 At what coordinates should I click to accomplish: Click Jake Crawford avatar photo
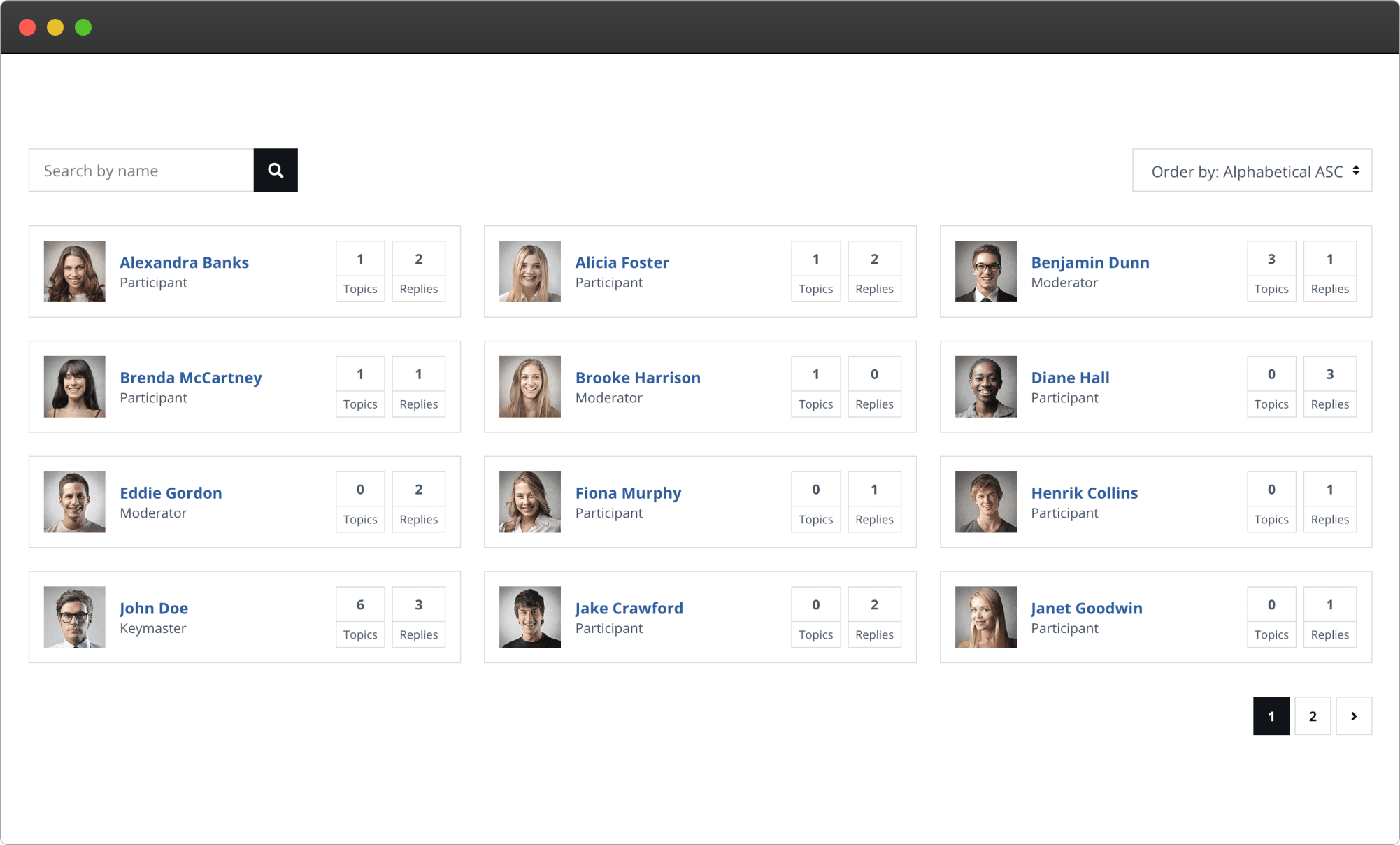coord(530,617)
